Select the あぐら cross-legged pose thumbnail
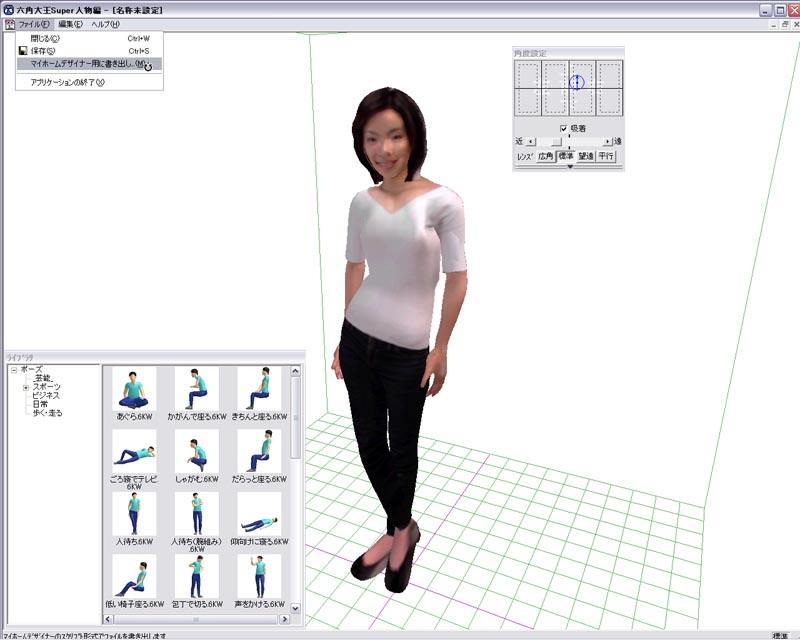 pos(132,388)
